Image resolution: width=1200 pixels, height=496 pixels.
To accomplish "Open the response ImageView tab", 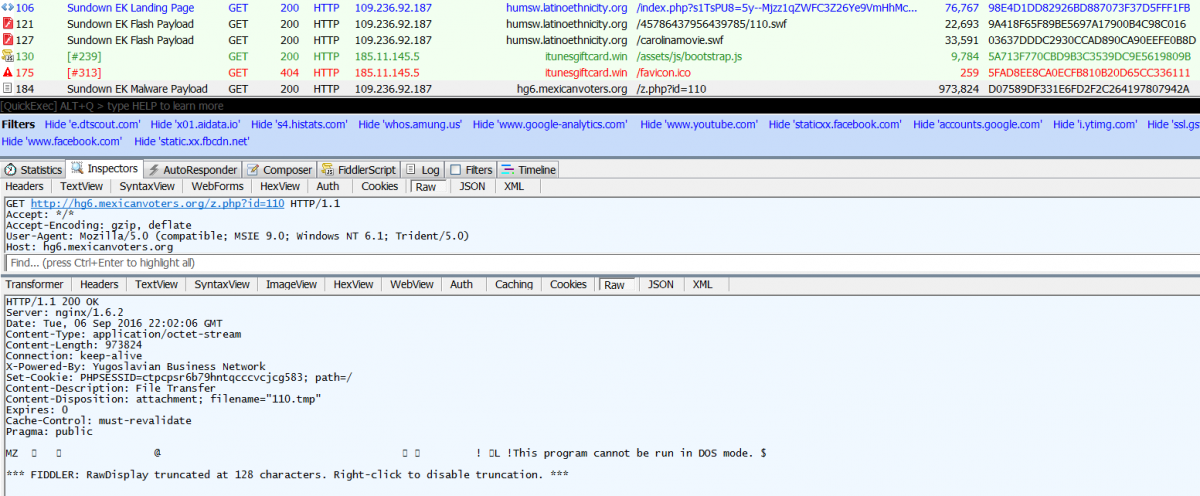I will [x=290, y=285].
